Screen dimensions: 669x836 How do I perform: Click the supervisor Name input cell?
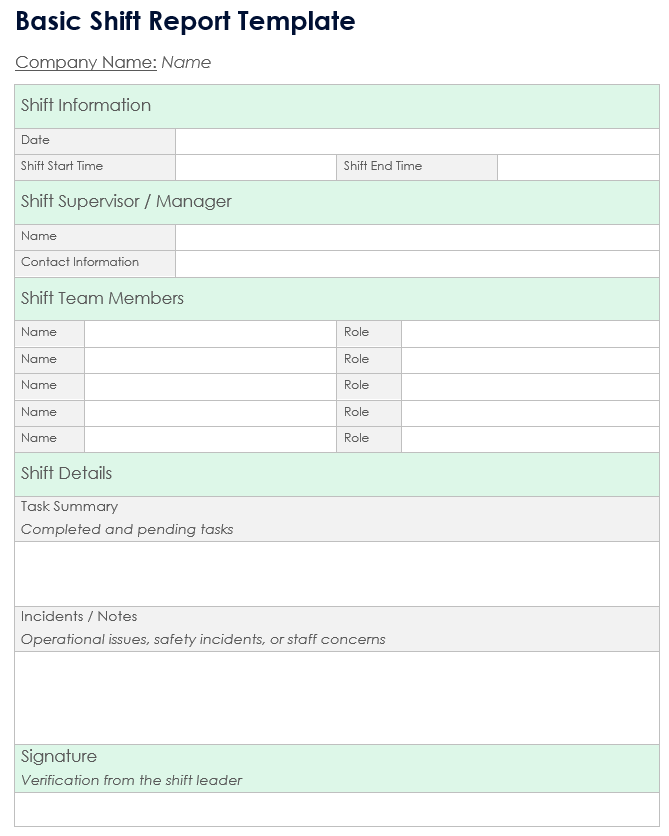(x=416, y=237)
